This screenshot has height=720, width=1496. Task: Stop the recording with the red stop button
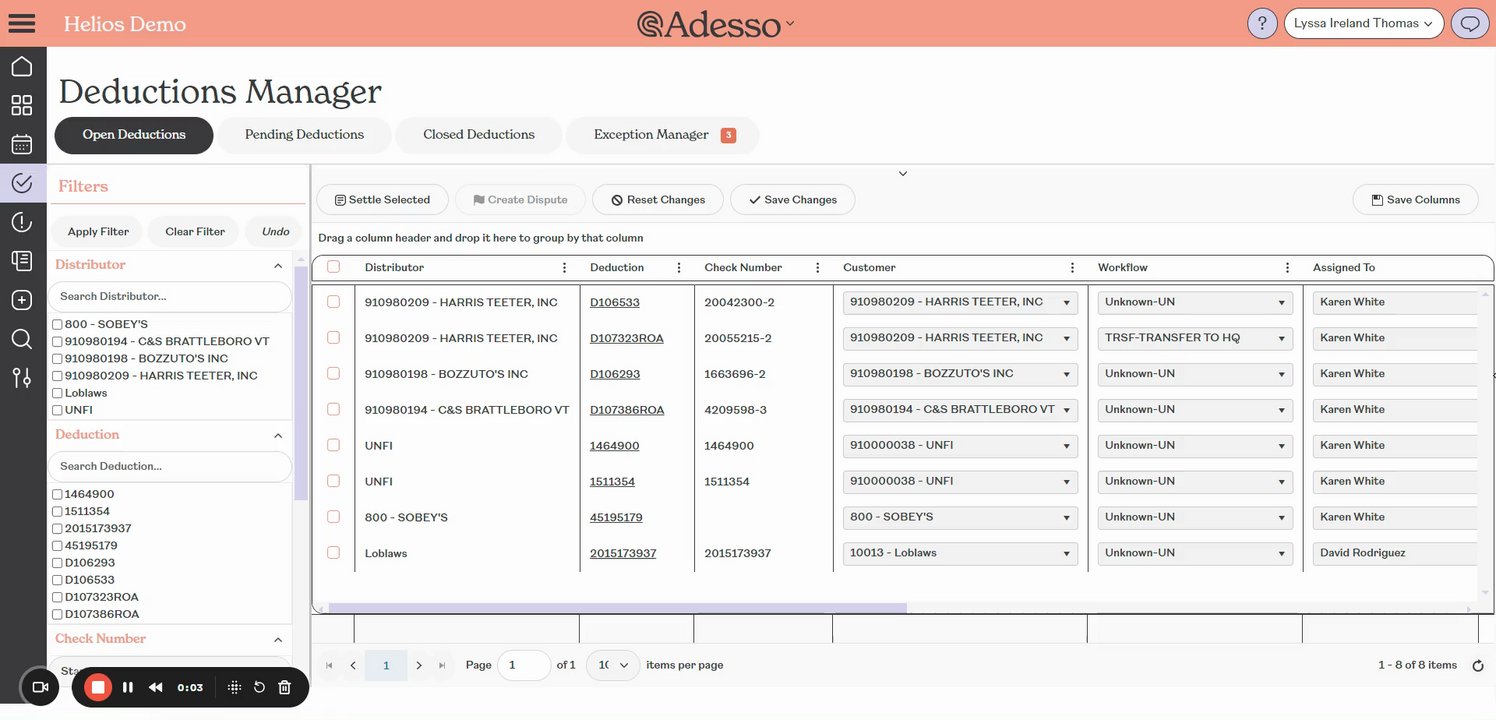98,687
